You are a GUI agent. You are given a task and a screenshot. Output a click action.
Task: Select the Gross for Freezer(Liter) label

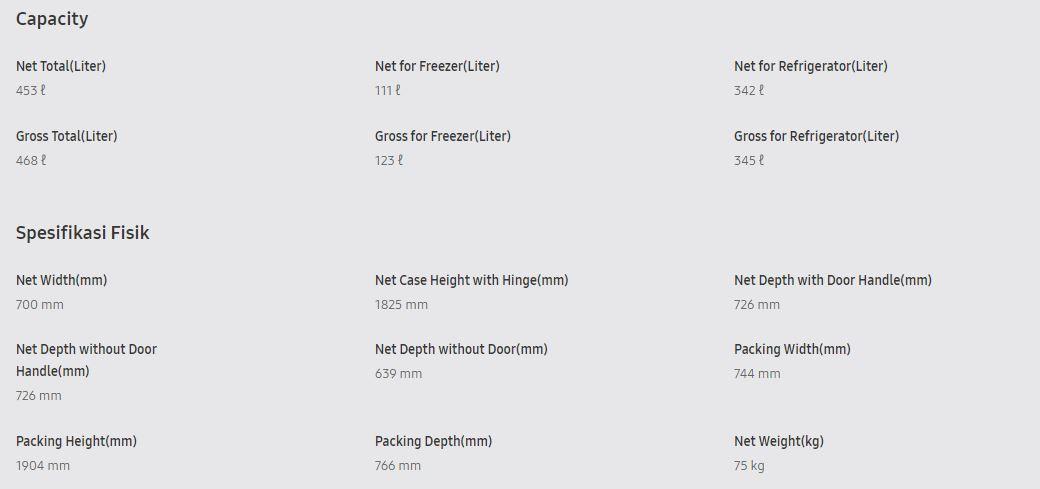[x=443, y=136]
